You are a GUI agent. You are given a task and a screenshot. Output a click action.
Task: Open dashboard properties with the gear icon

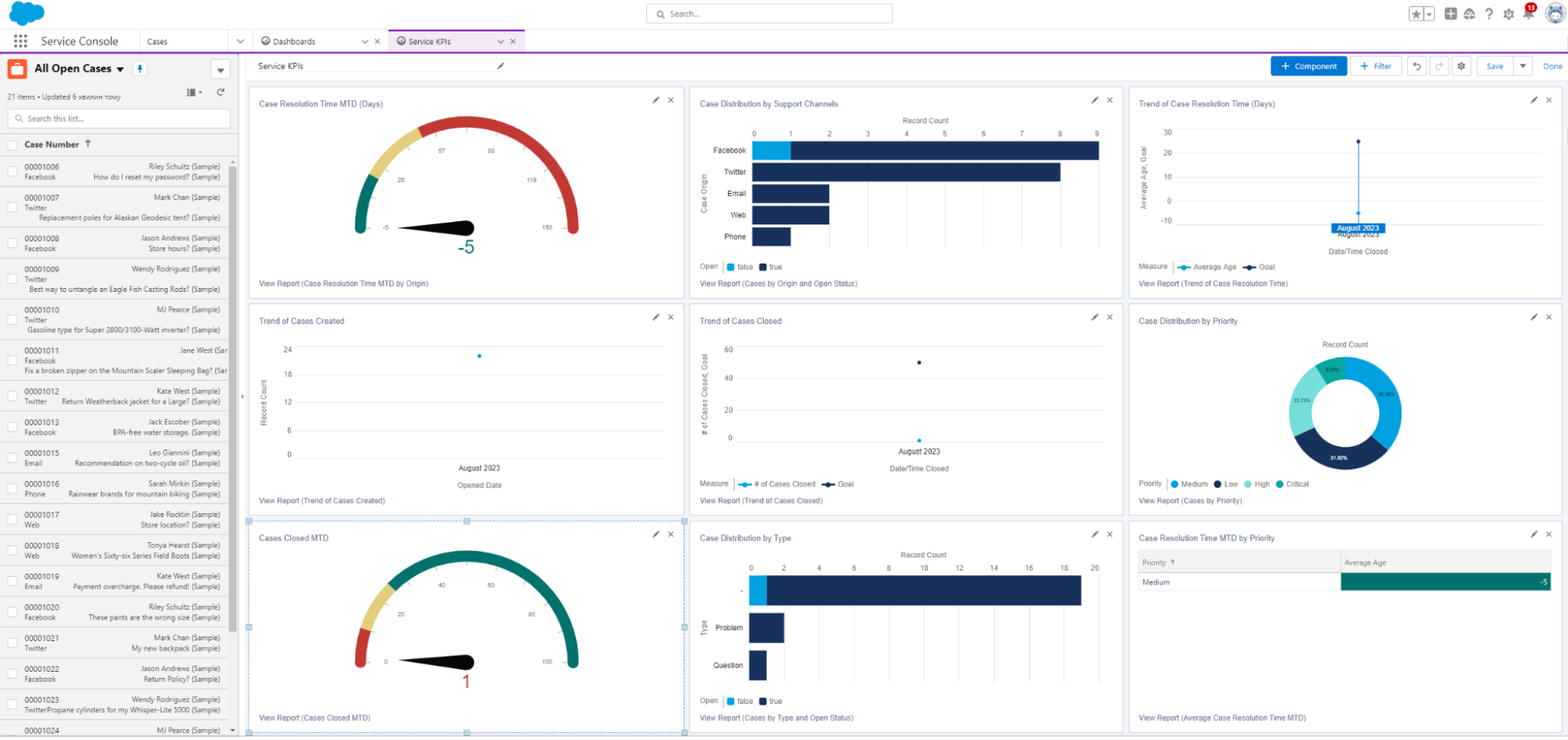pos(1461,66)
